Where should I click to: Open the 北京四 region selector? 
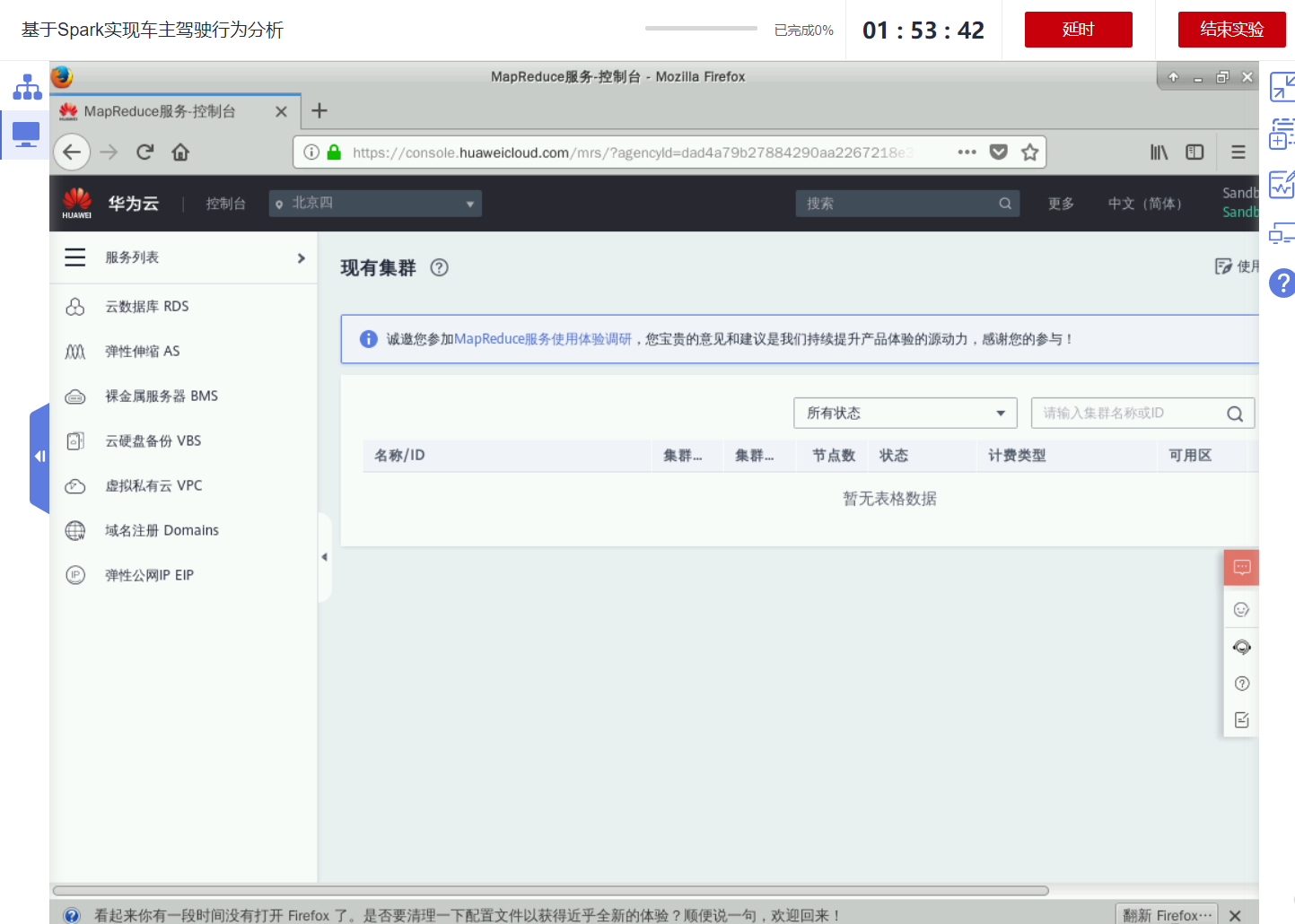click(374, 203)
